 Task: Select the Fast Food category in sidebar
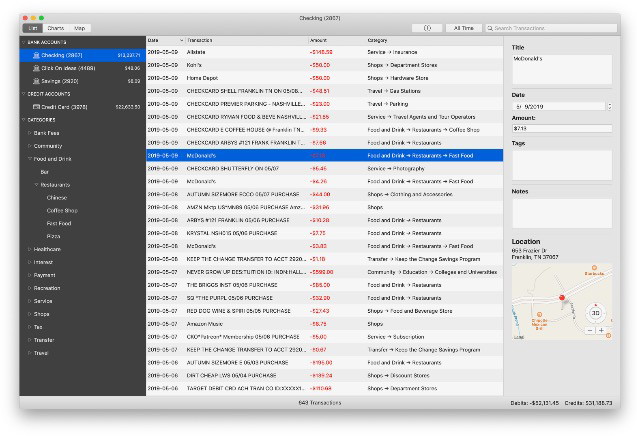click(58, 223)
